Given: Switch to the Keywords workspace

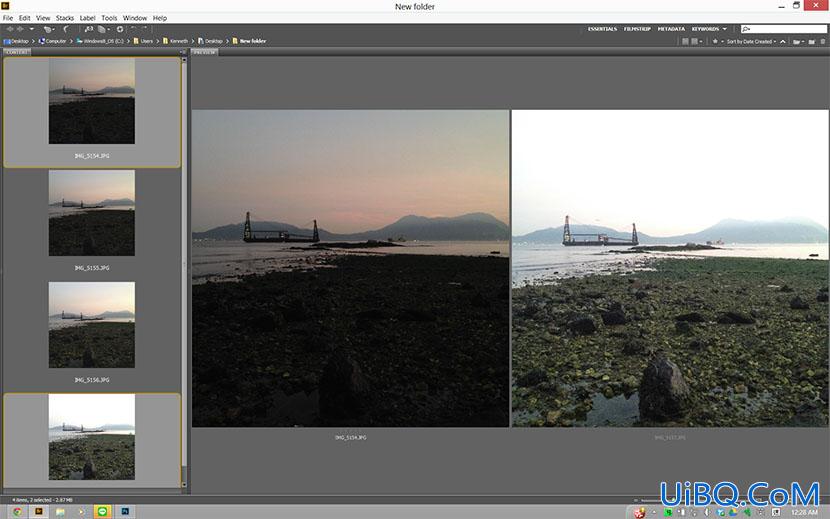Looking at the screenshot, I should (x=705, y=29).
